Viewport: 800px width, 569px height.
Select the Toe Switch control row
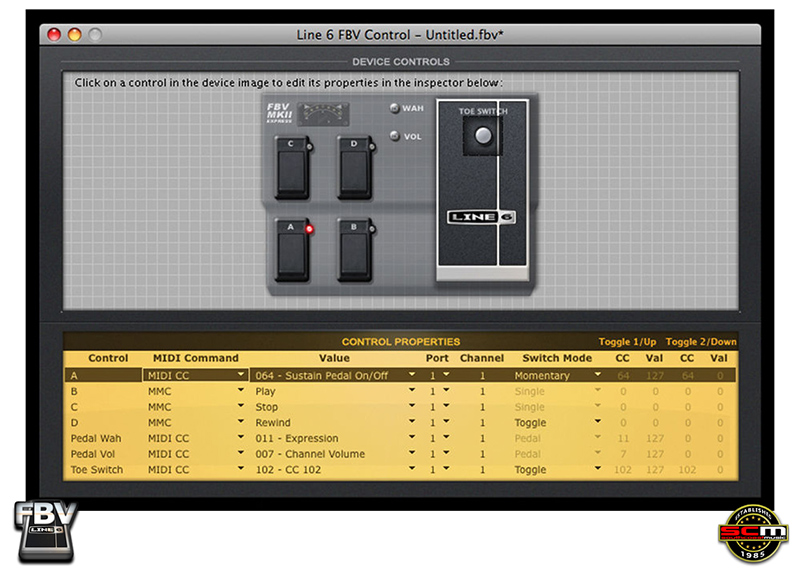[400, 469]
